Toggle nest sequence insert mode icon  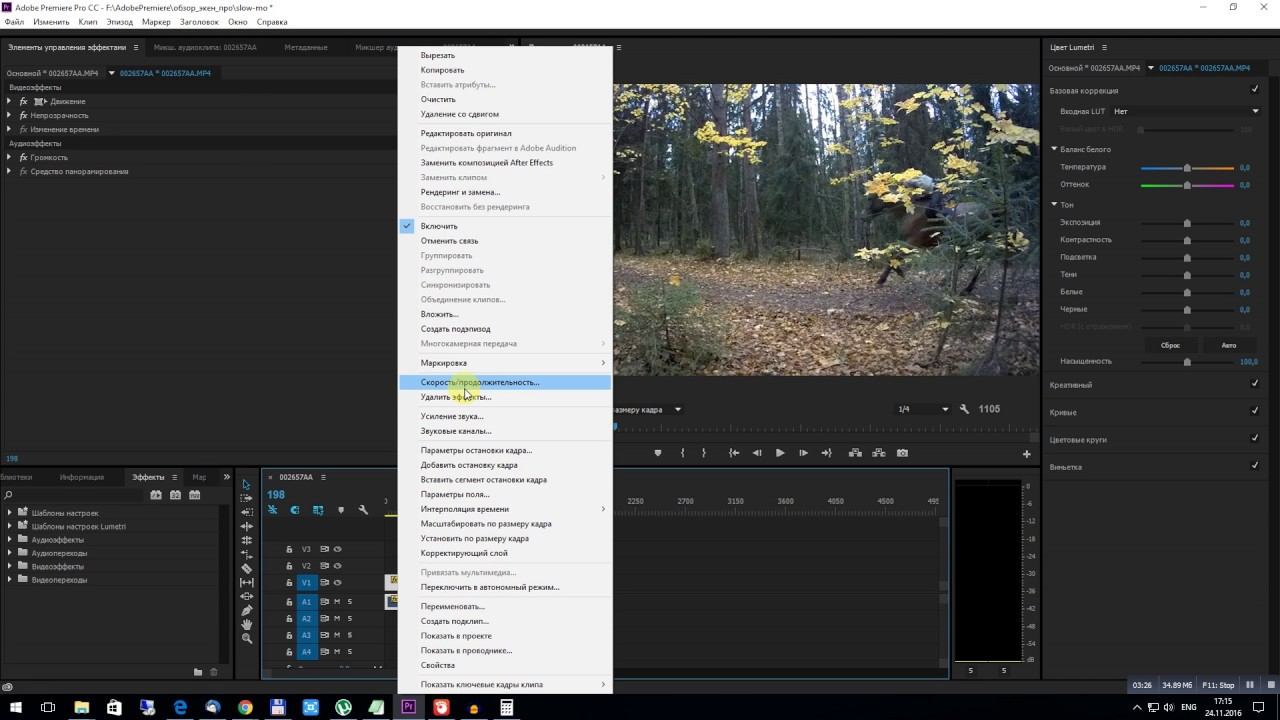pos(272,510)
